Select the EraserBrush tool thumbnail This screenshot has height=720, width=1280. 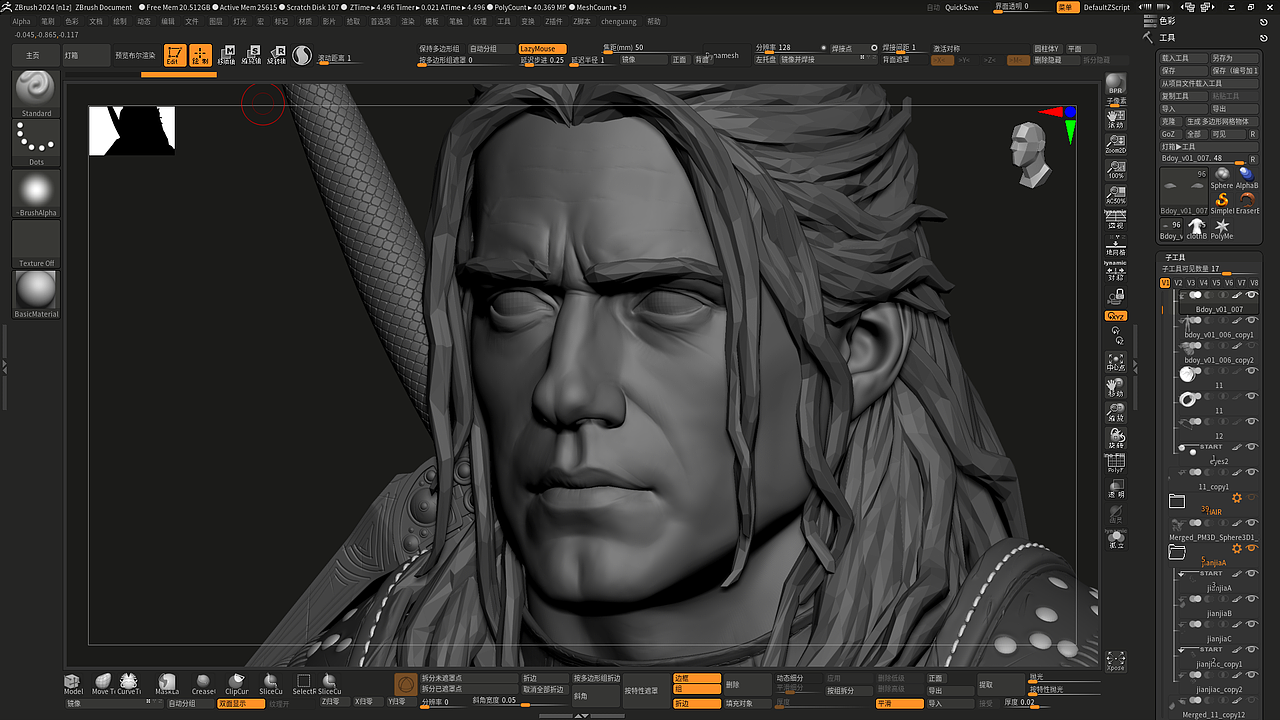pyautogui.click(x=1247, y=204)
